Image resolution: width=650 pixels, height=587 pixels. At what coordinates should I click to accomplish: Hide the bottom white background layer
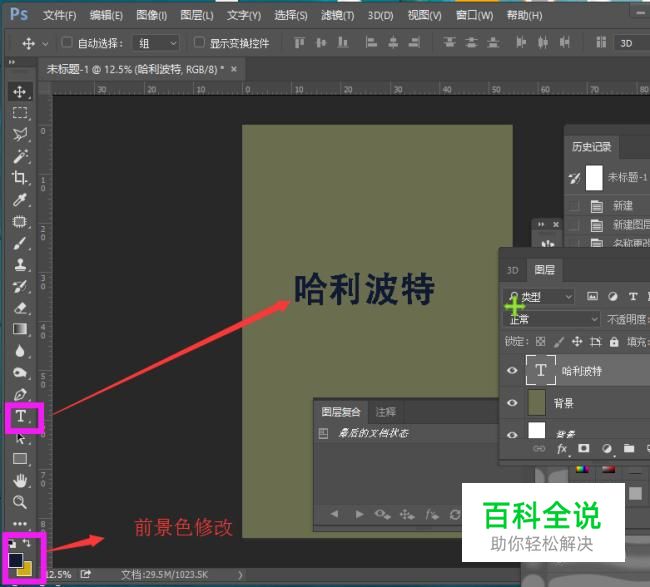[x=512, y=434]
